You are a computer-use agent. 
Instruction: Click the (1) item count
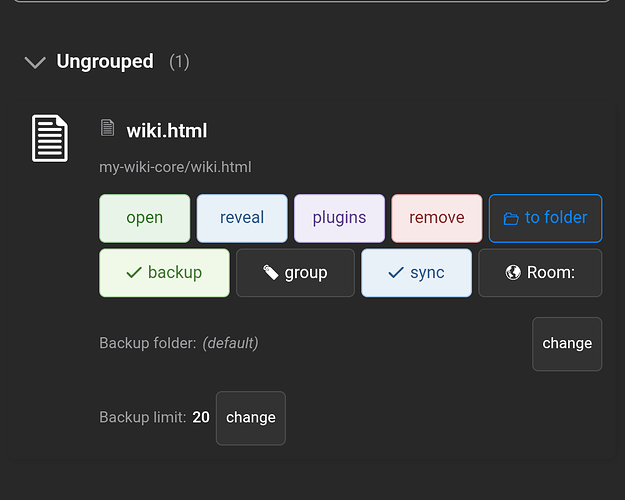coord(179,62)
